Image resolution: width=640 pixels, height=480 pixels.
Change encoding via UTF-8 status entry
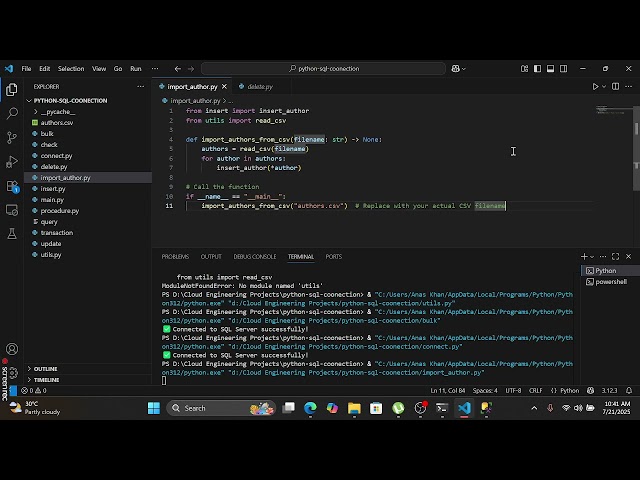point(513,391)
